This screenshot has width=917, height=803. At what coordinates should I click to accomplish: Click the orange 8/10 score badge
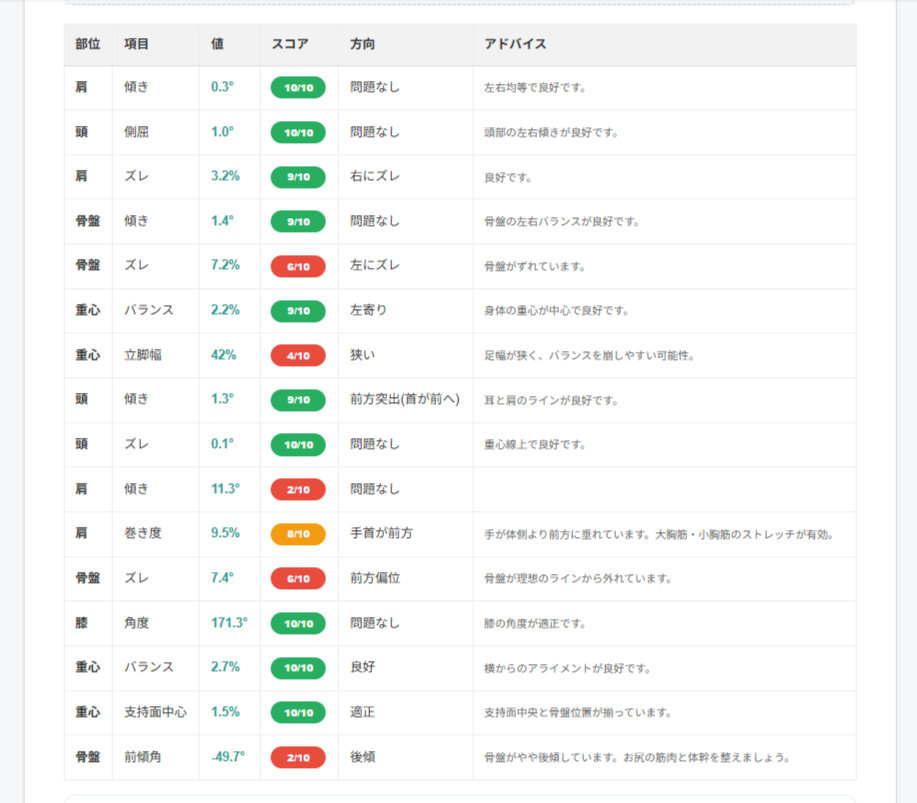298,534
